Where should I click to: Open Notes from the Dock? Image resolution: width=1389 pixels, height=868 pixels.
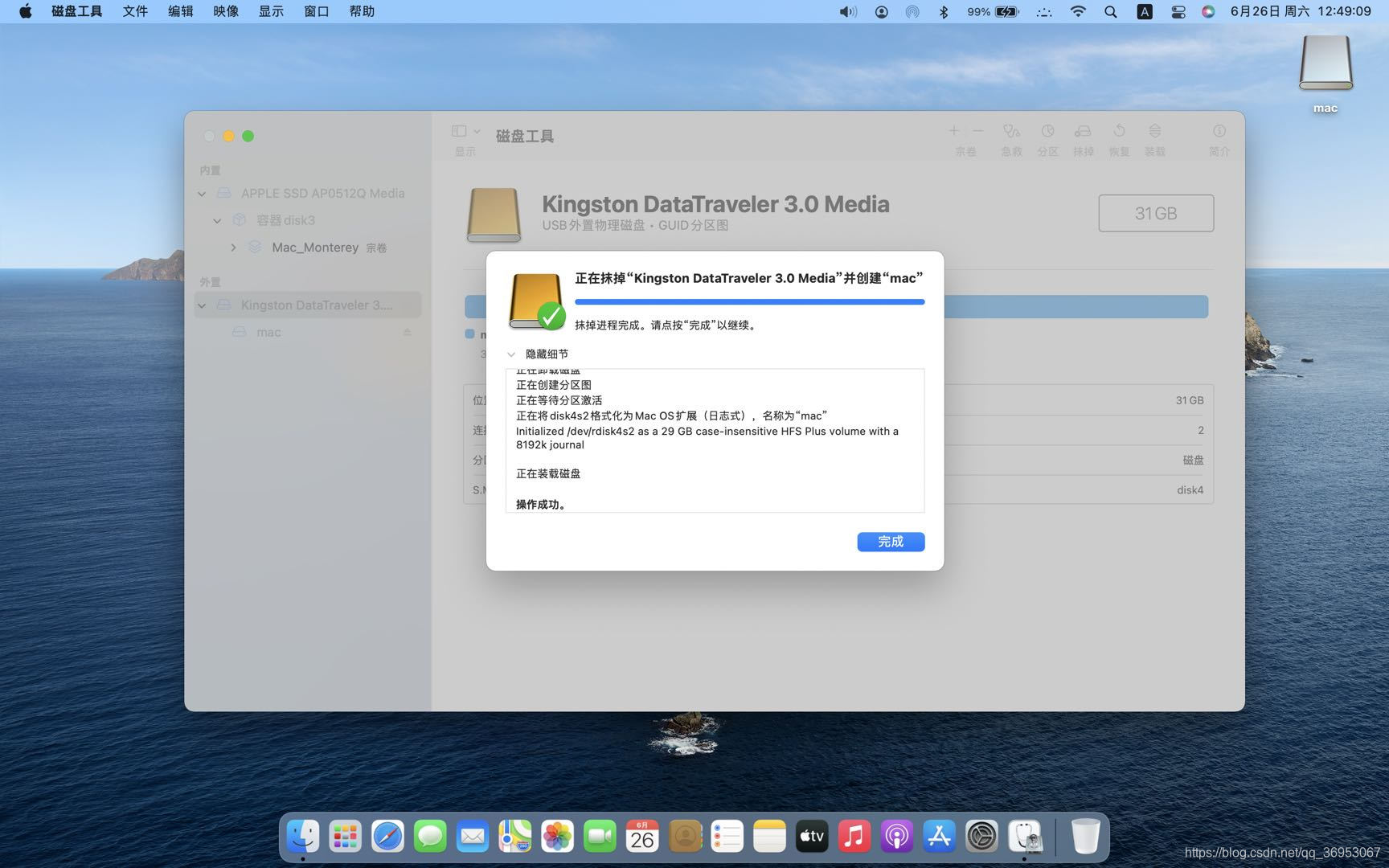[x=769, y=837]
